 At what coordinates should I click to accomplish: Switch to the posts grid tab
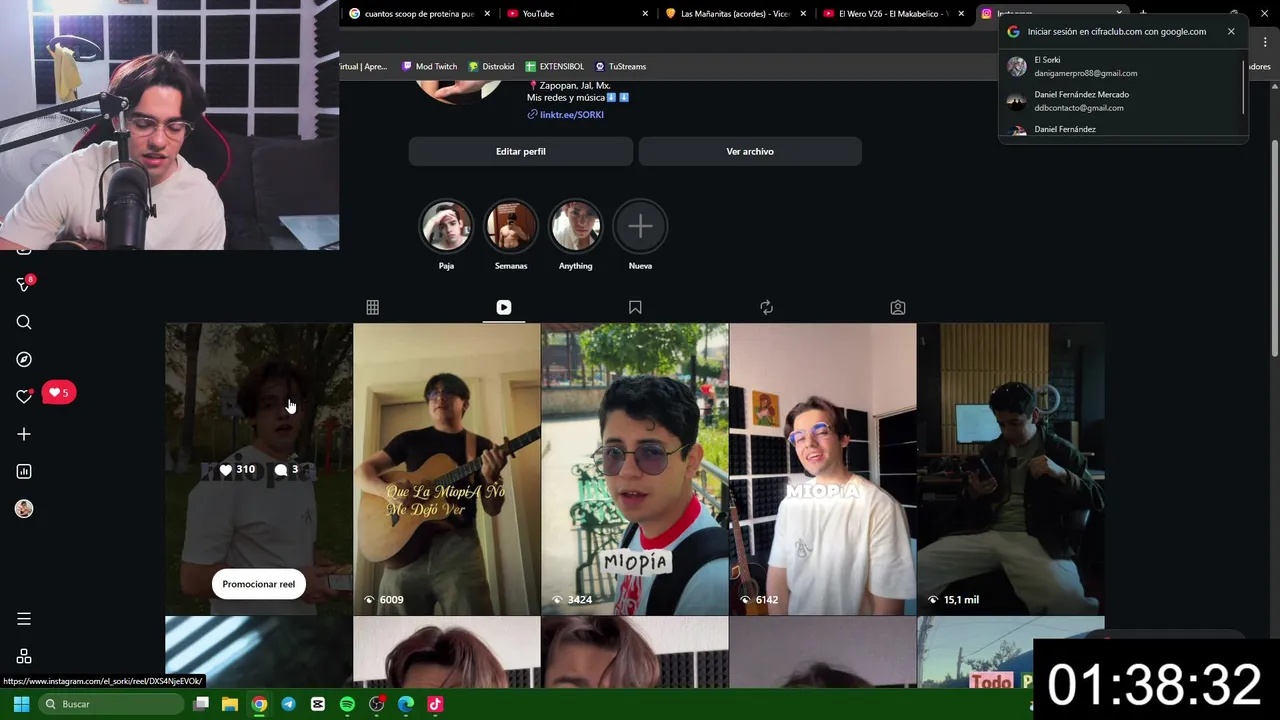[372, 307]
